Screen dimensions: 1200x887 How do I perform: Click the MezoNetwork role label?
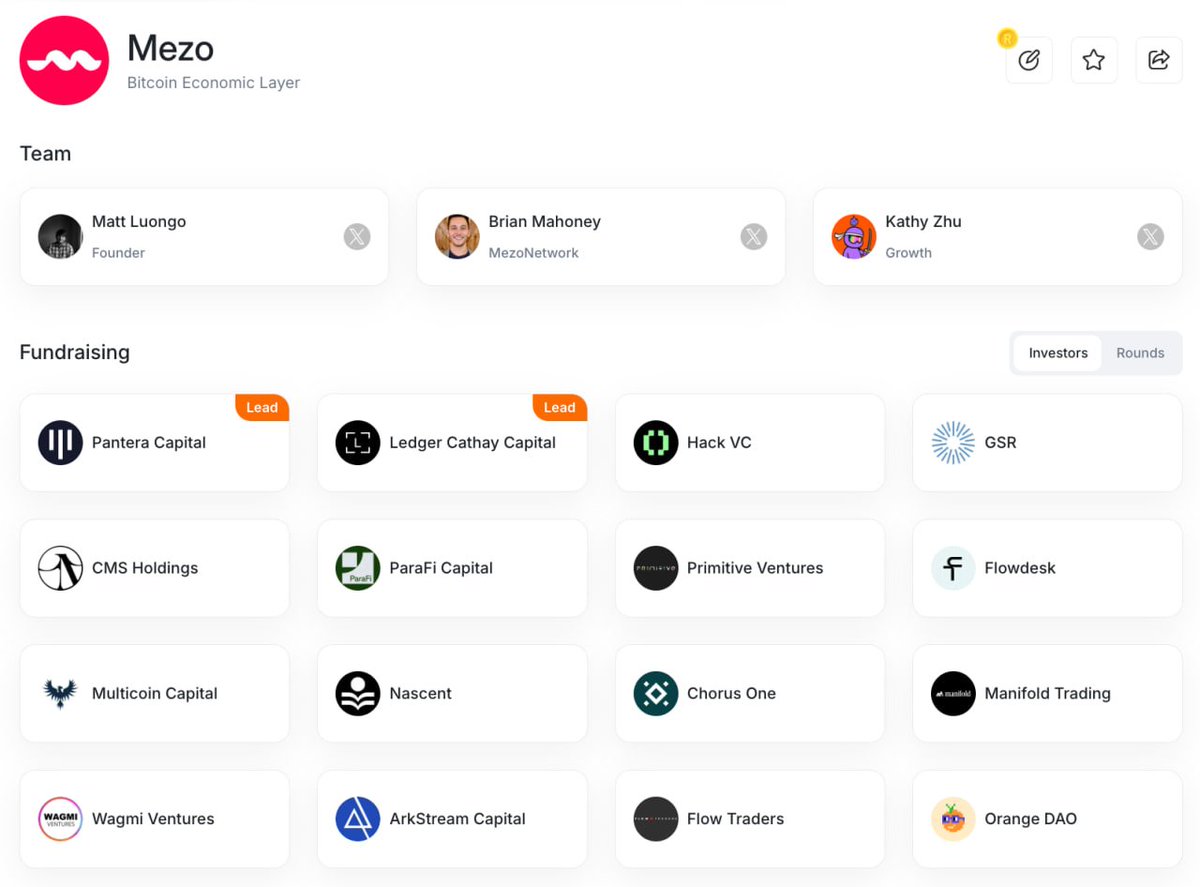534,253
